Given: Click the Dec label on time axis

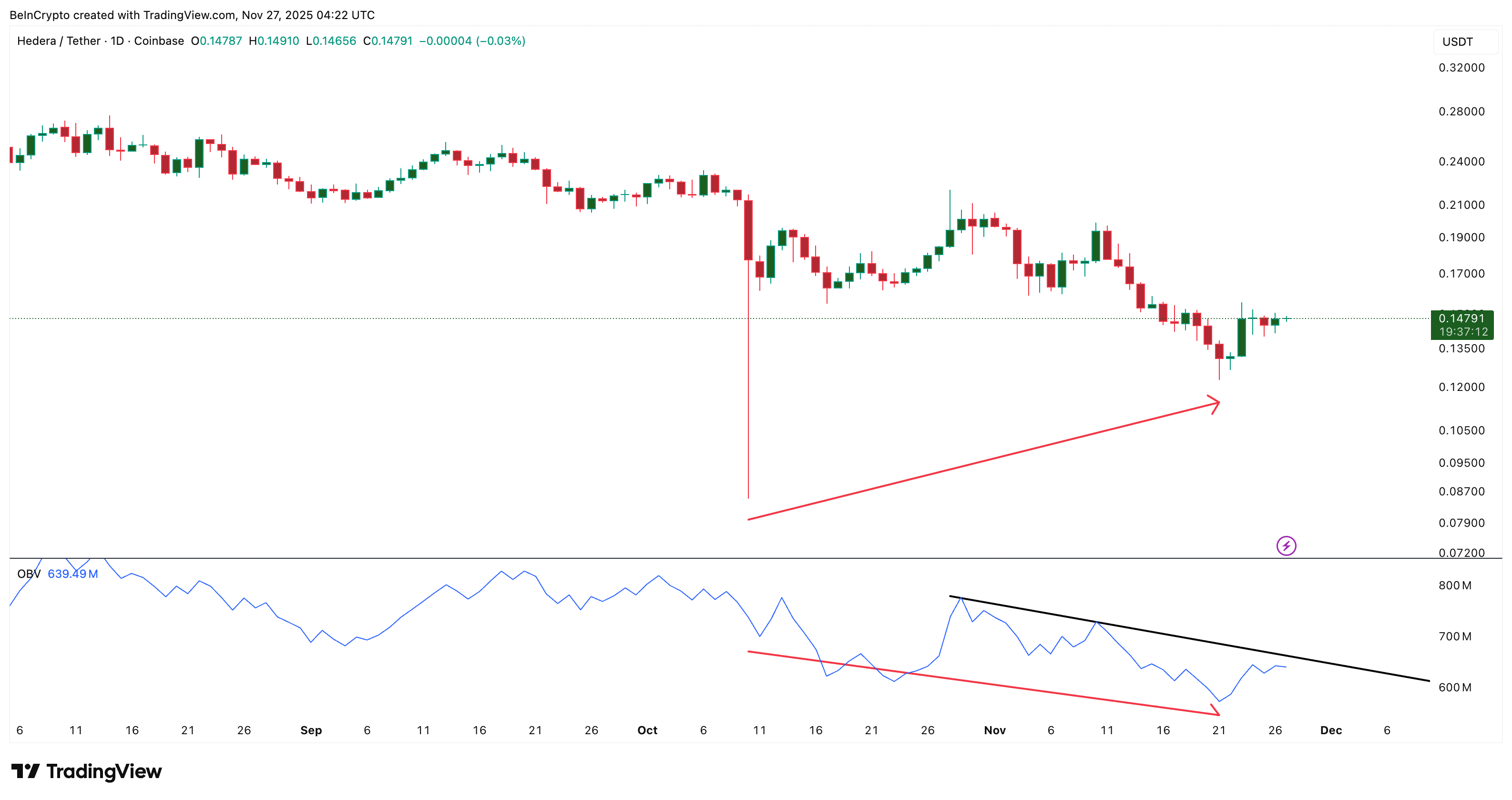Looking at the screenshot, I should 1331,730.
